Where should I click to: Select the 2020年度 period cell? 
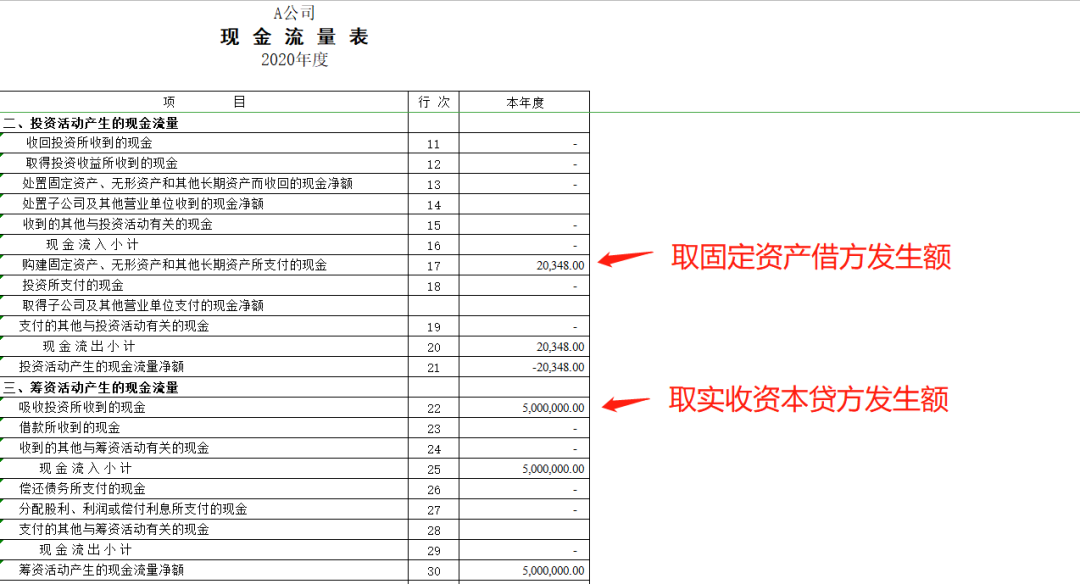point(295,60)
